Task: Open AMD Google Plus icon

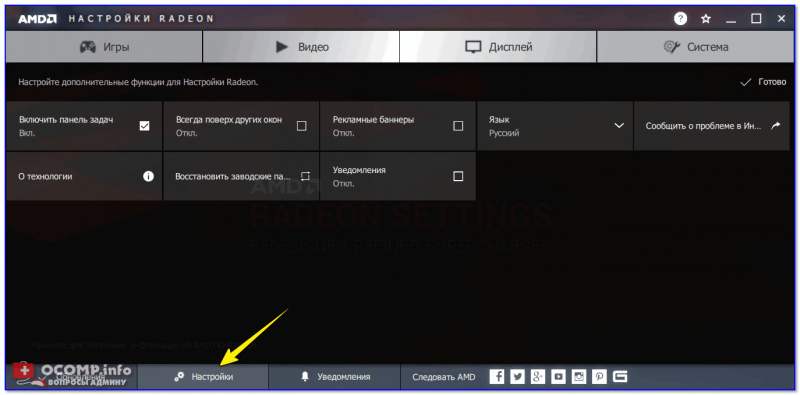Action: coord(538,377)
